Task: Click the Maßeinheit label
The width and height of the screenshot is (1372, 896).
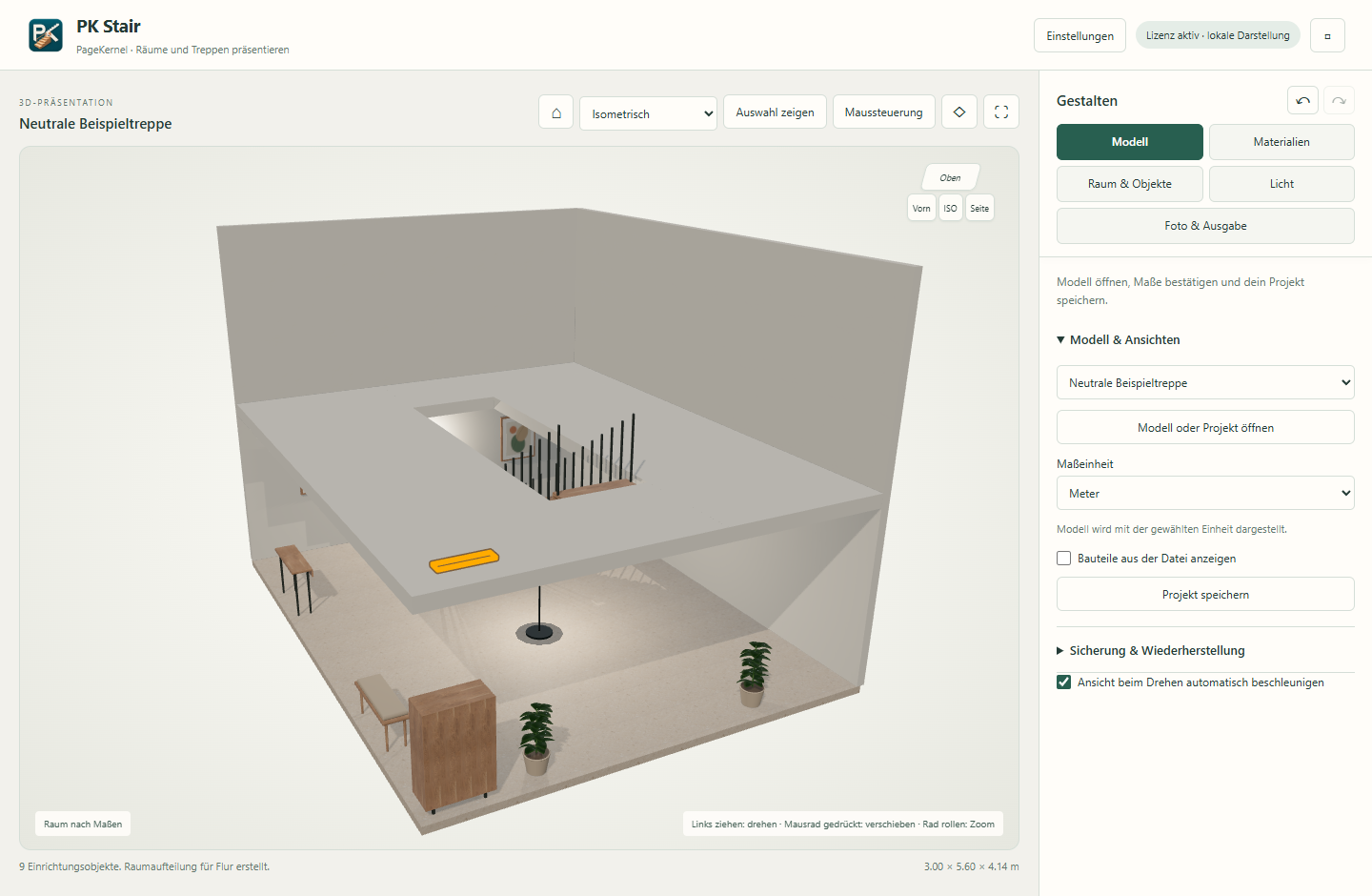Action: click(x=1084, y=464)
